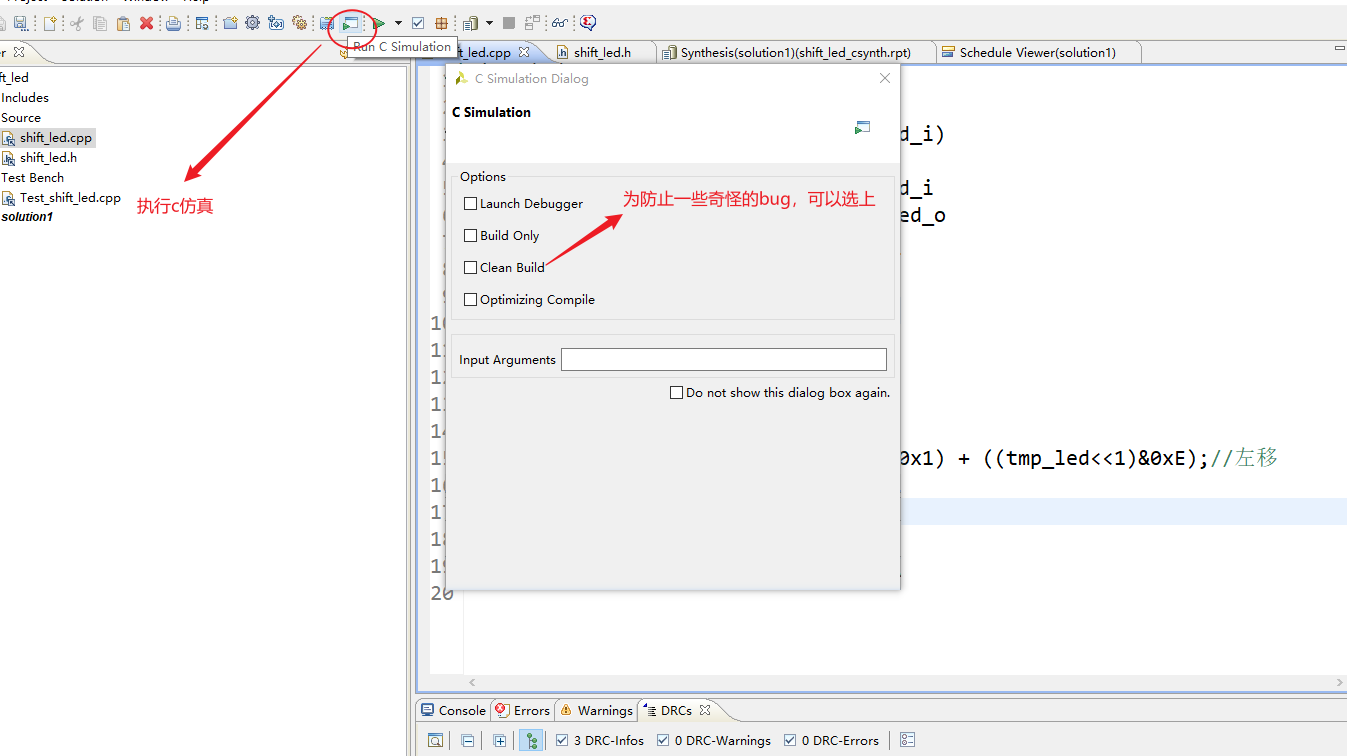Click the 'Input Arguments' label
This screenshot has width=1347, height=756.
pyautogui.click(x=507, y=360)
